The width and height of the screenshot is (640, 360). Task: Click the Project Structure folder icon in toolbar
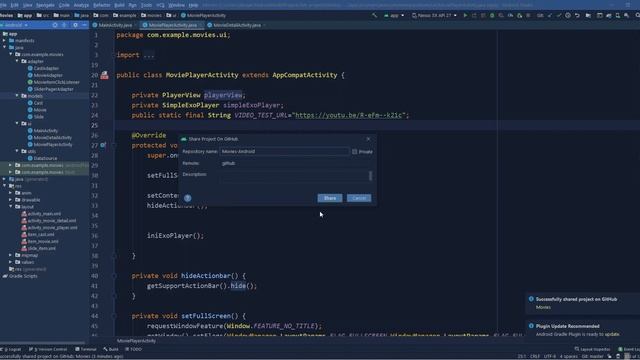pyautogui.click(x=588, y=16)
